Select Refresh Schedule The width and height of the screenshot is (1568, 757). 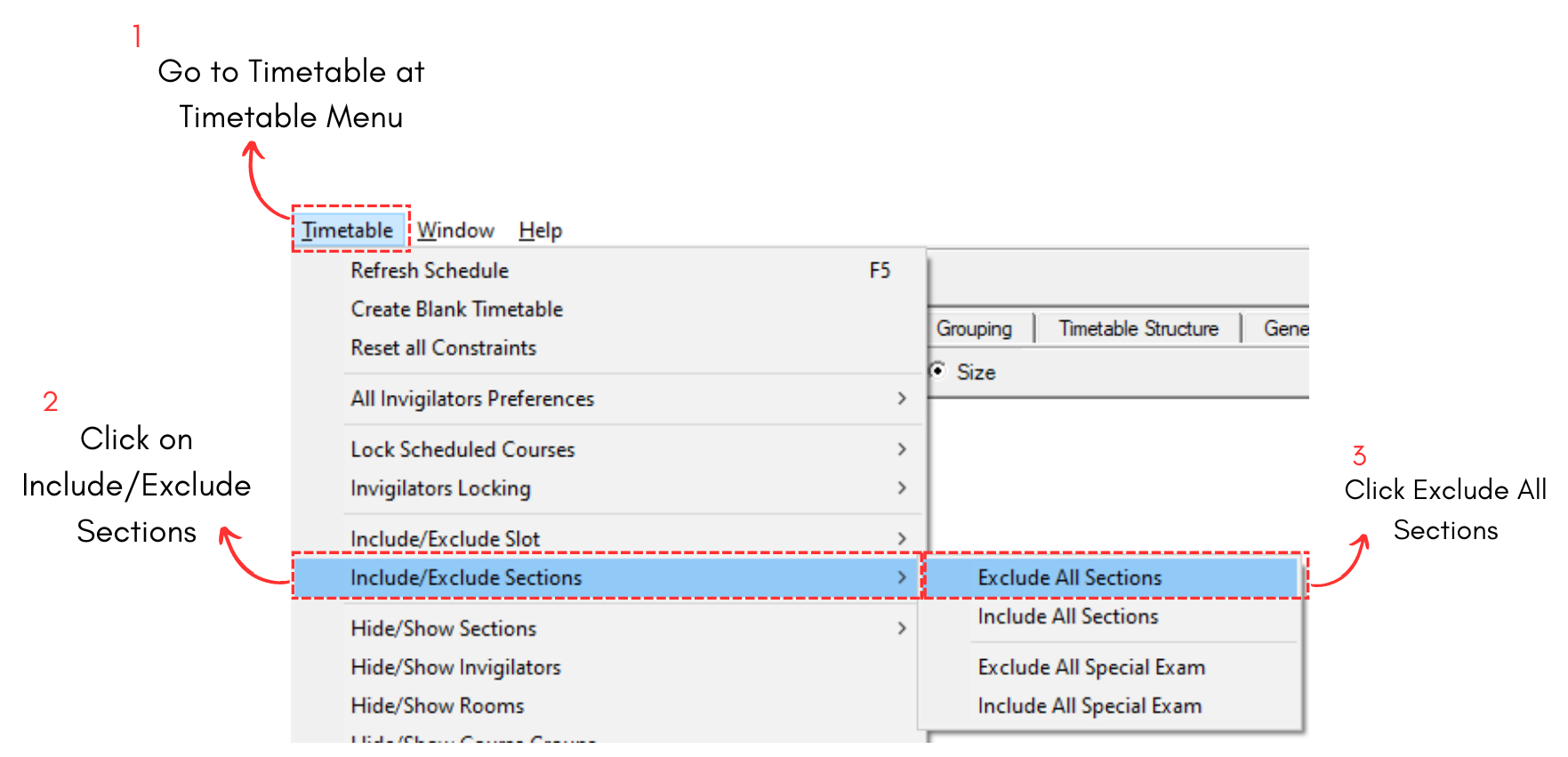430,270
